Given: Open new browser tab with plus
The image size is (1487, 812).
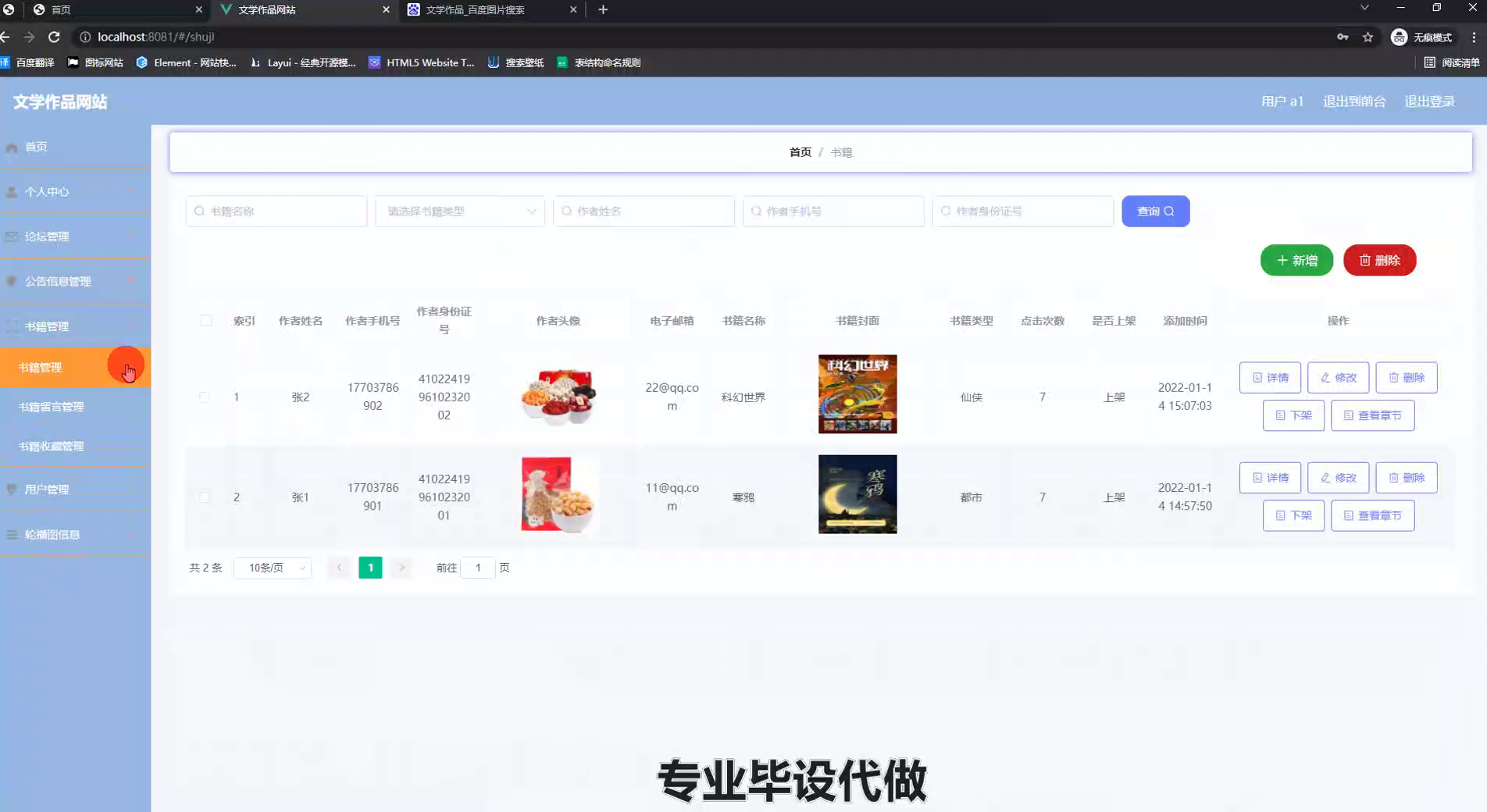Looking at the screenshot, I should pos(603,9).
